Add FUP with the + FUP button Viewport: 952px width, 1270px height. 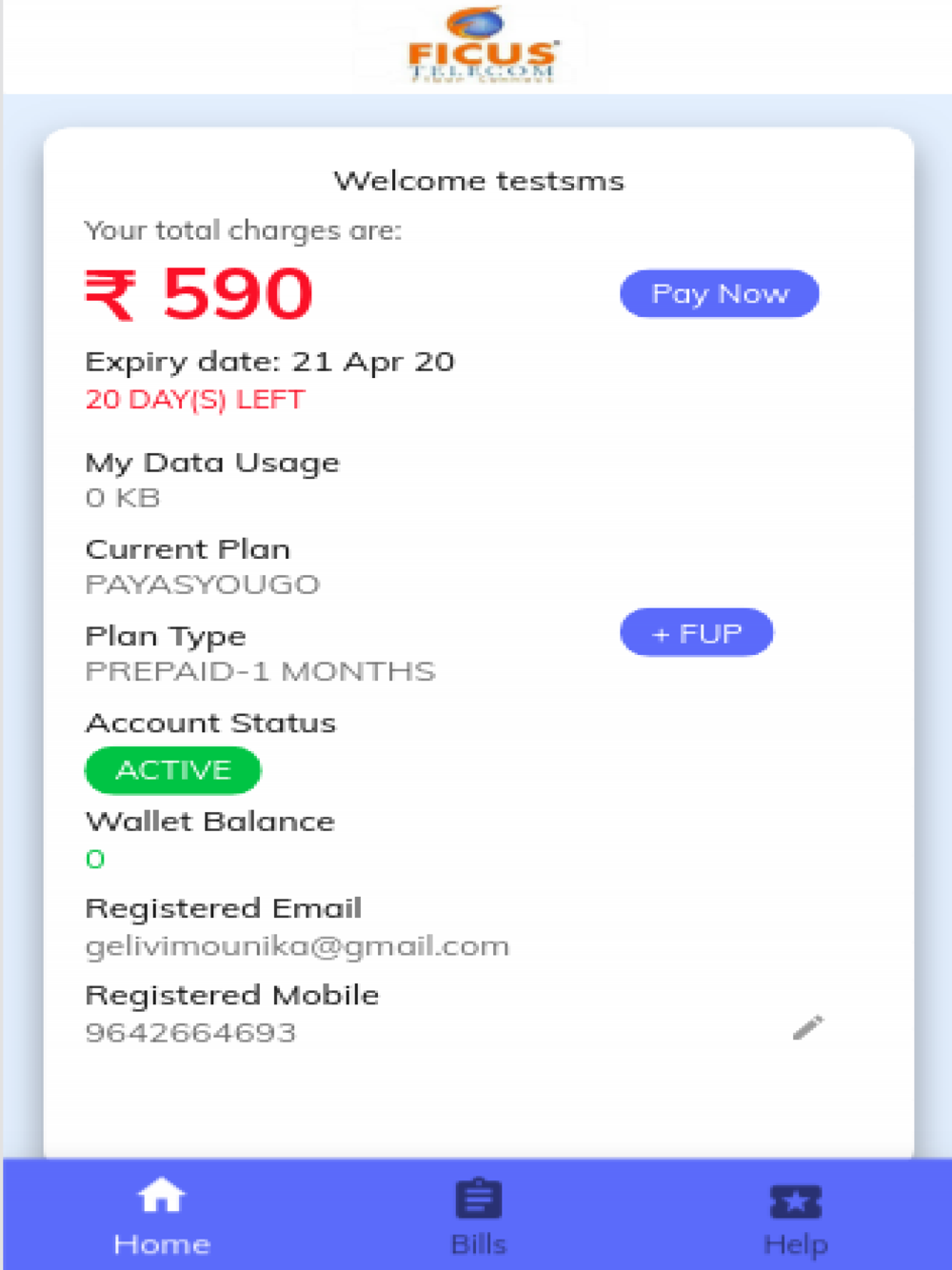pos(697,632)
